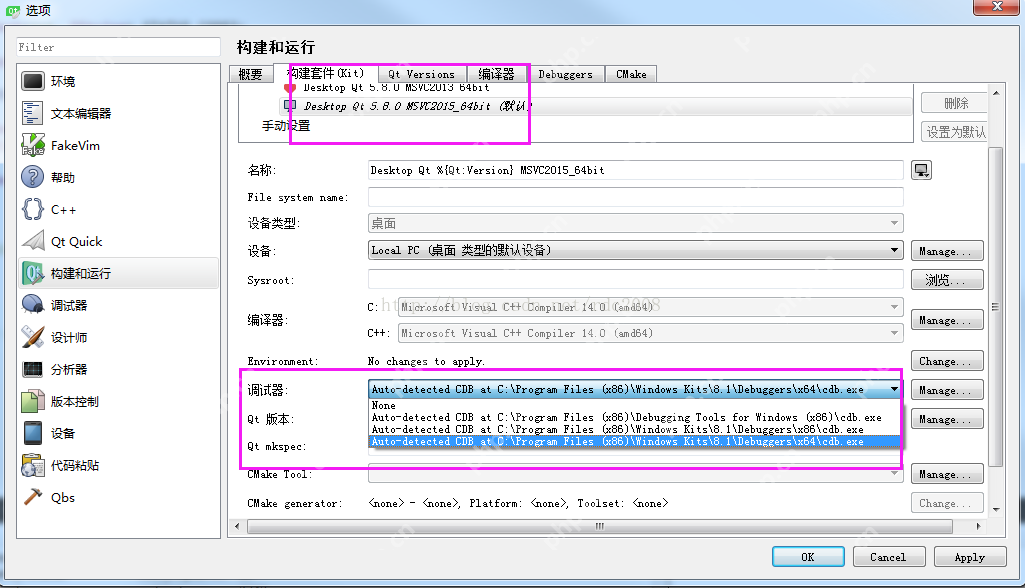The image size is (1025, 588).
Task: Click the File system name input field
Action: [x=635, y=197]
